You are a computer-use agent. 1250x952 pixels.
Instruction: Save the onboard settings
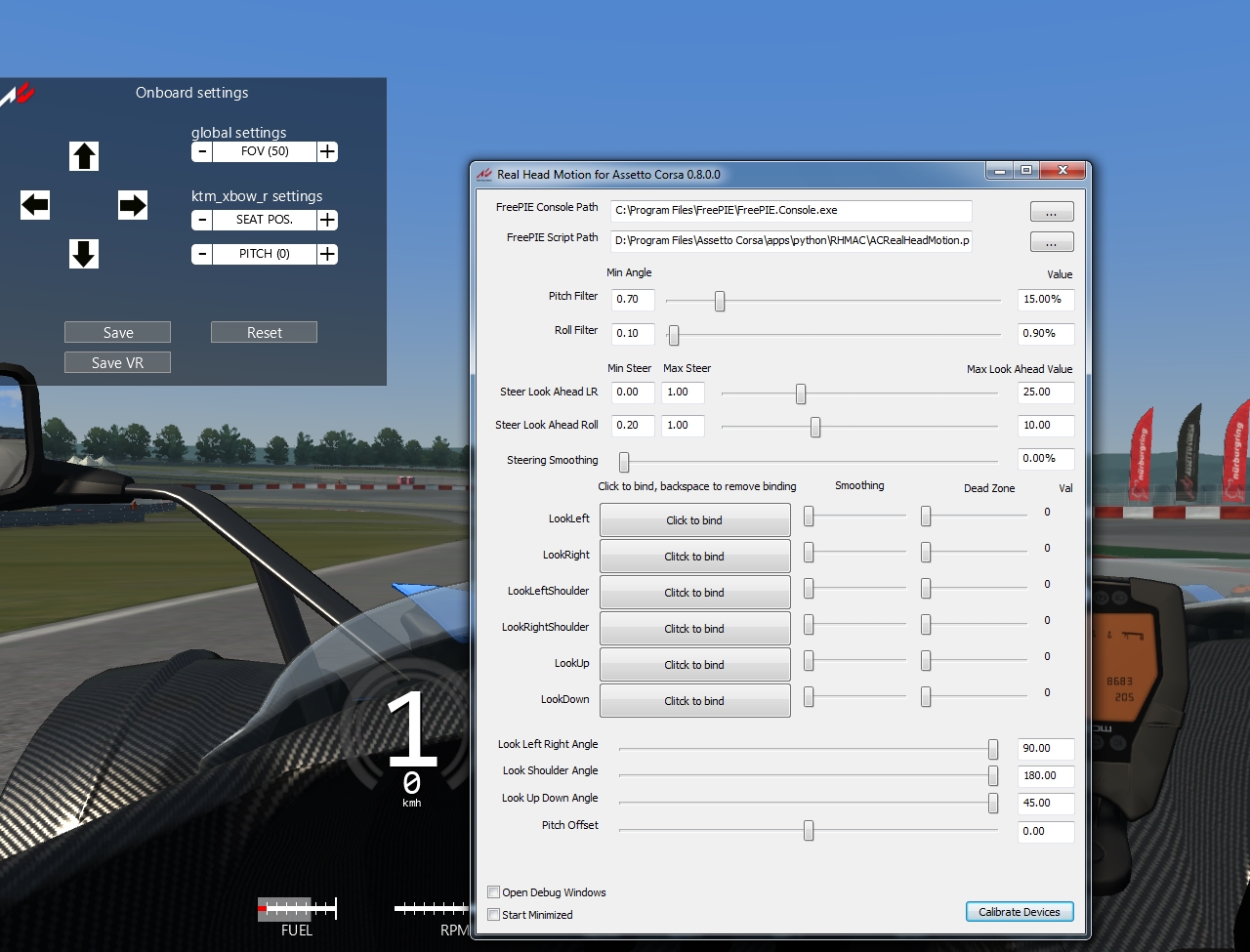pyautogui.click(x=118, y=333)
